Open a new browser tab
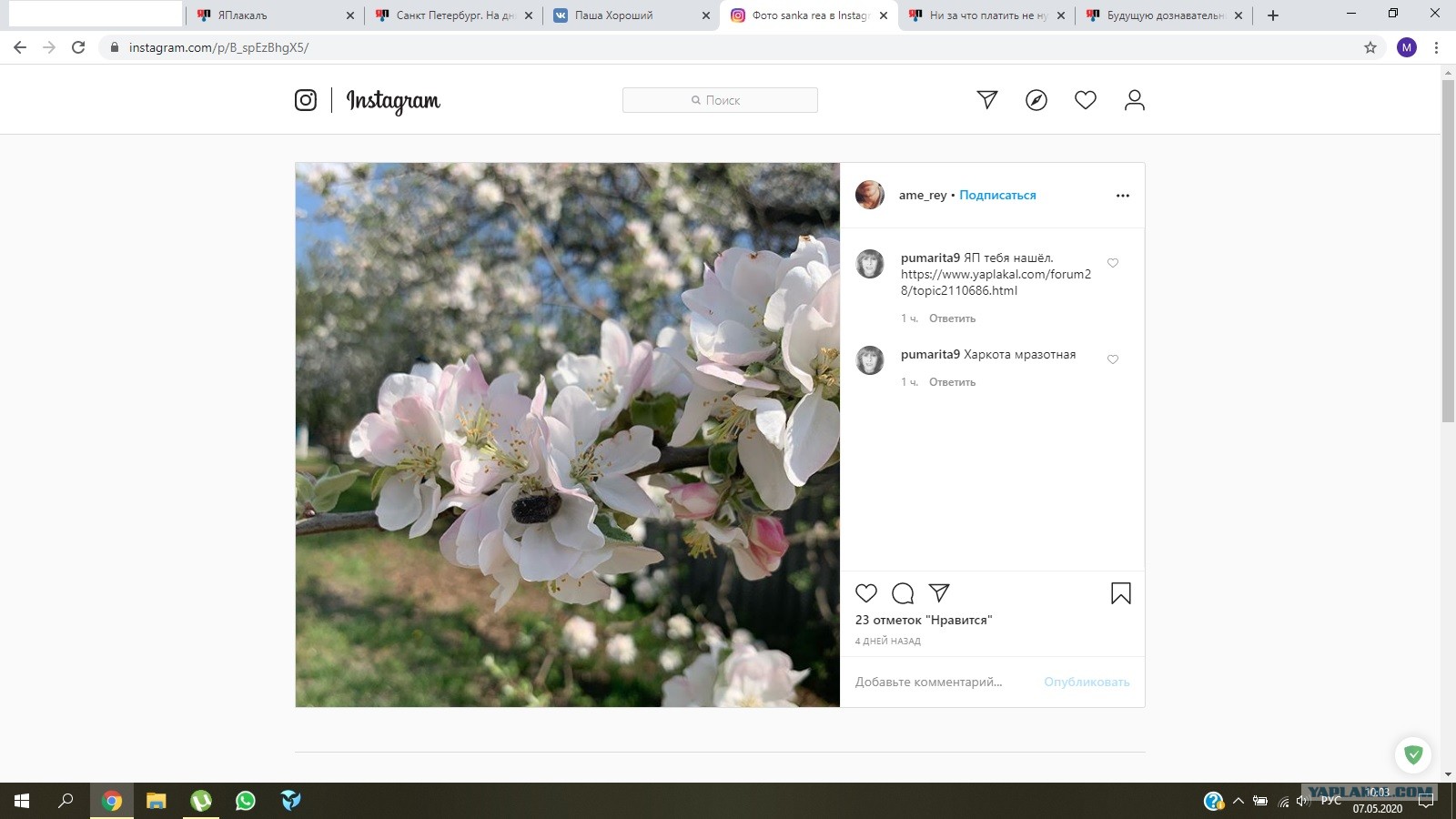This screenshot has height=819, width=1456. (x=1273, y=15)
